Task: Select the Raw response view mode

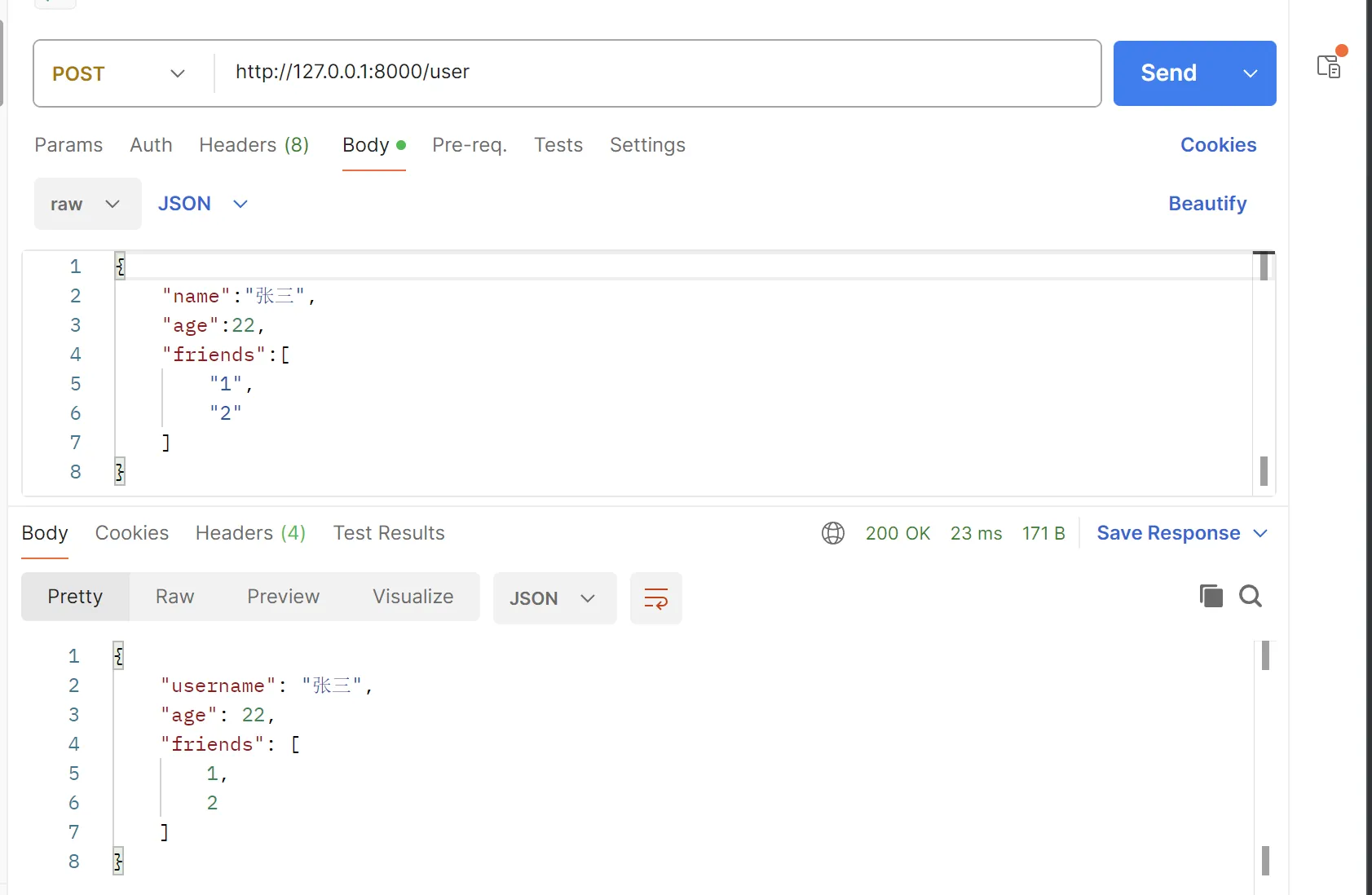Action: click(x=174, y=597)
